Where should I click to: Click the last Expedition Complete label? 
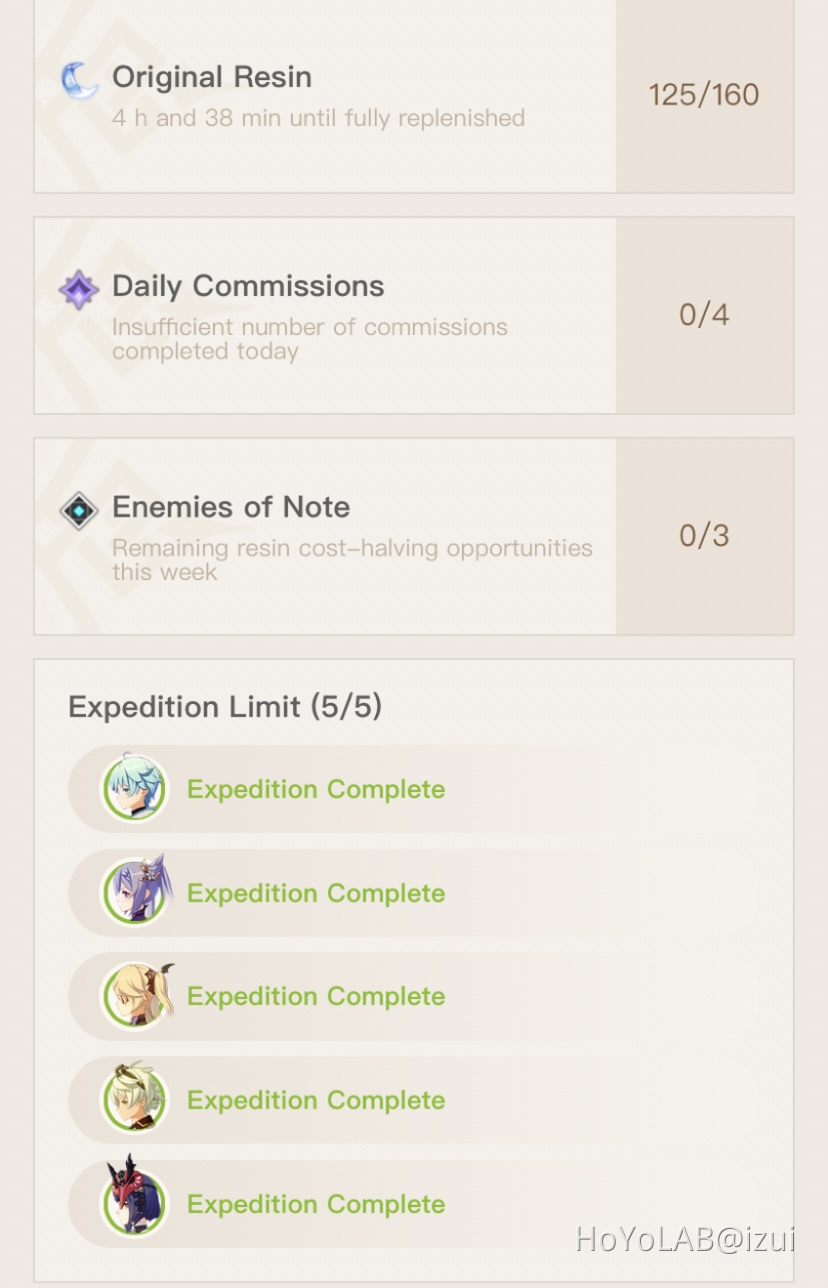point(315,1204)
